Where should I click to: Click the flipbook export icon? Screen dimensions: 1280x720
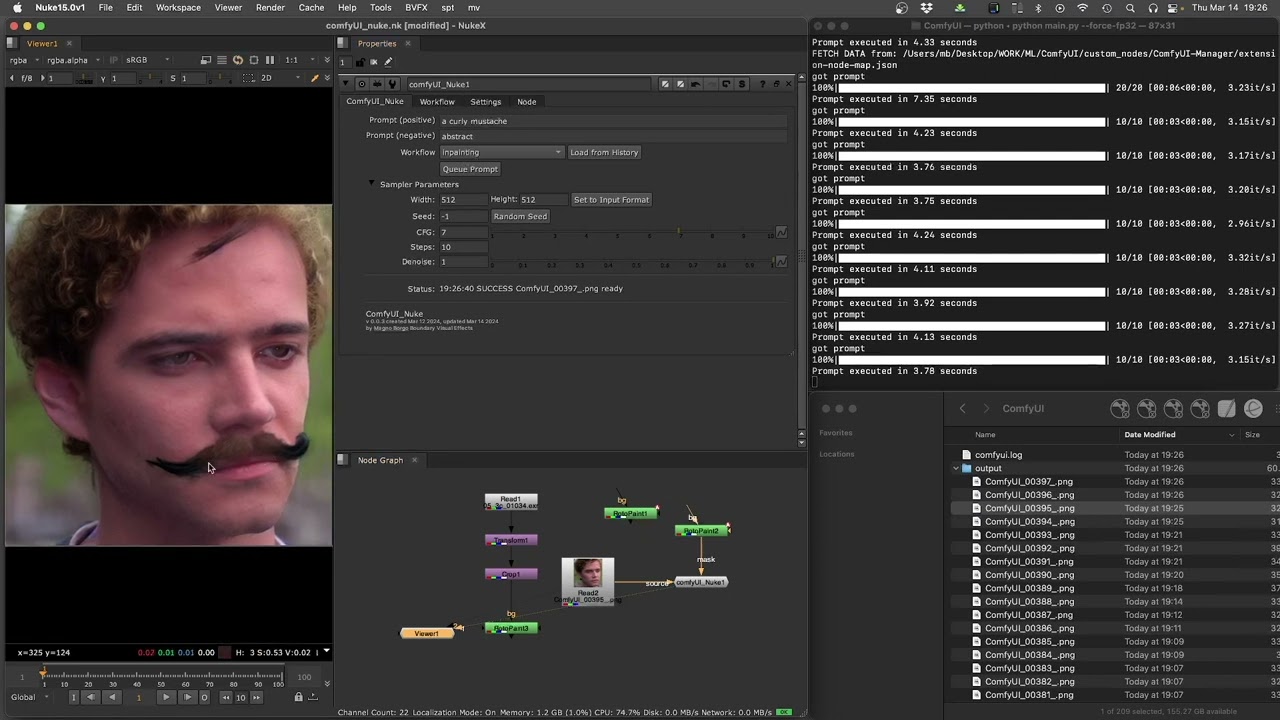pos(313,697)
